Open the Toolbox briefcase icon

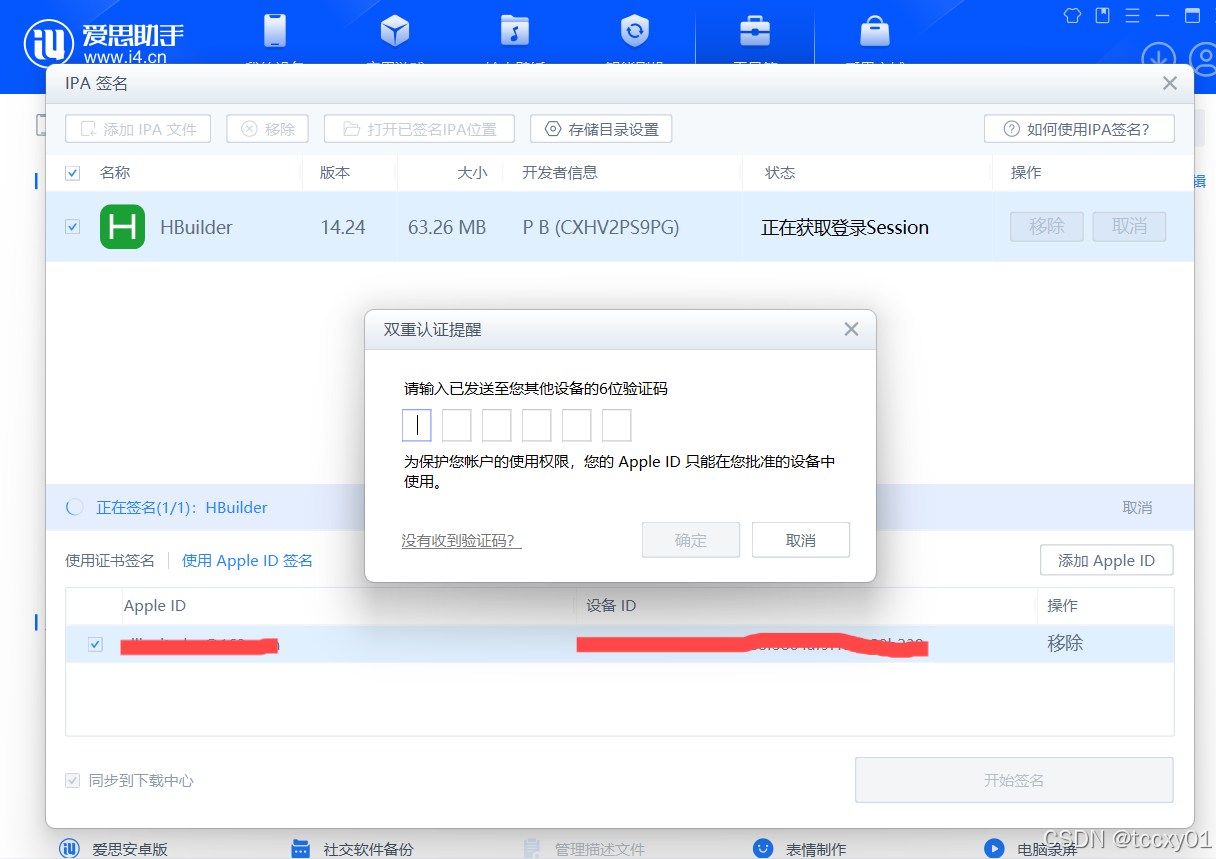pos(754,31)
